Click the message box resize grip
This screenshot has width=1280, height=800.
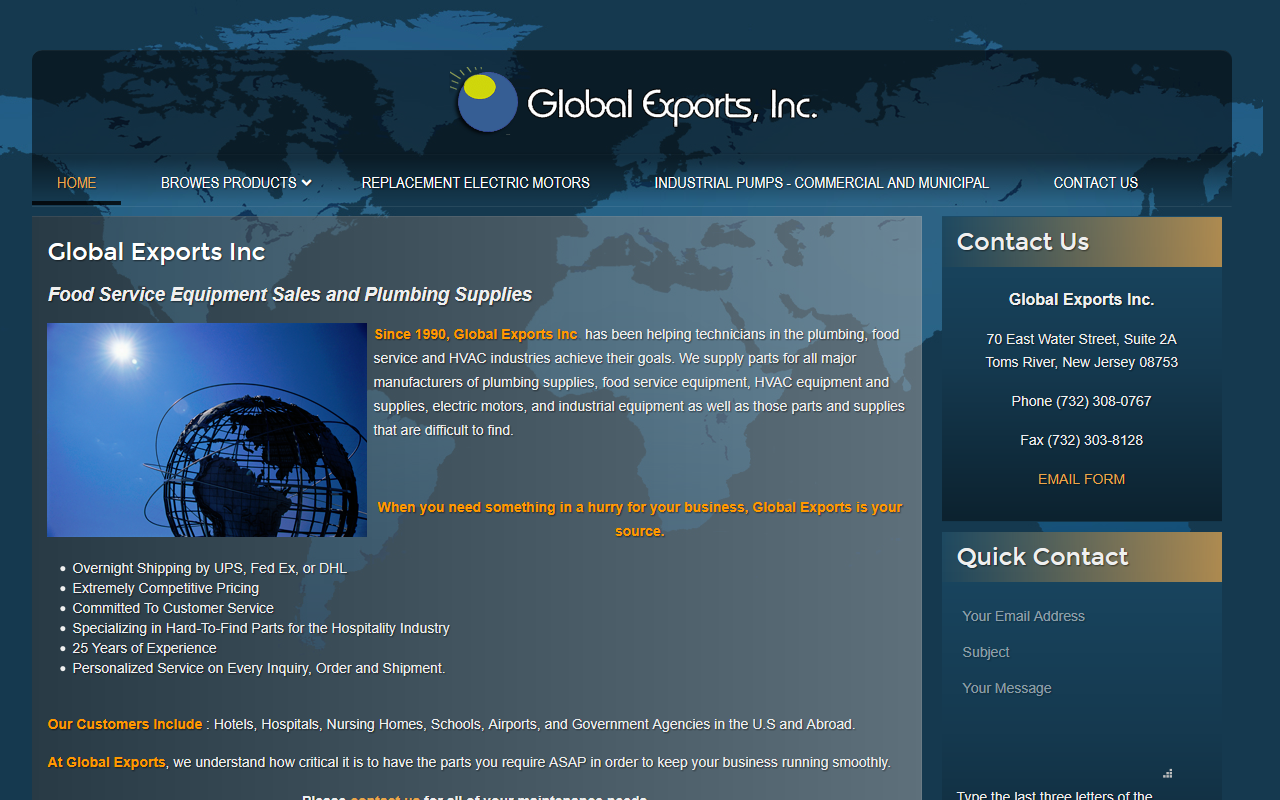click(1167, 773)
